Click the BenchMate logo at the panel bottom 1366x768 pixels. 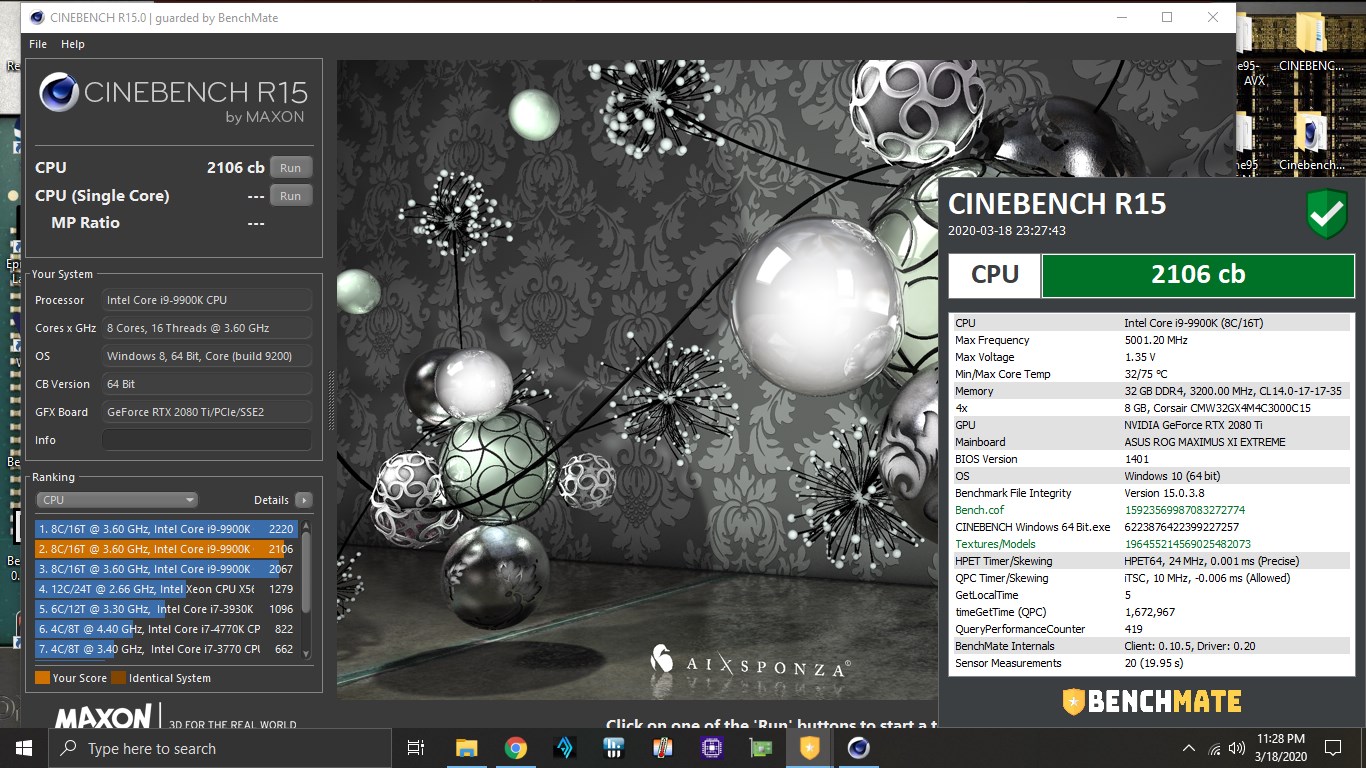coord(1151,701)
